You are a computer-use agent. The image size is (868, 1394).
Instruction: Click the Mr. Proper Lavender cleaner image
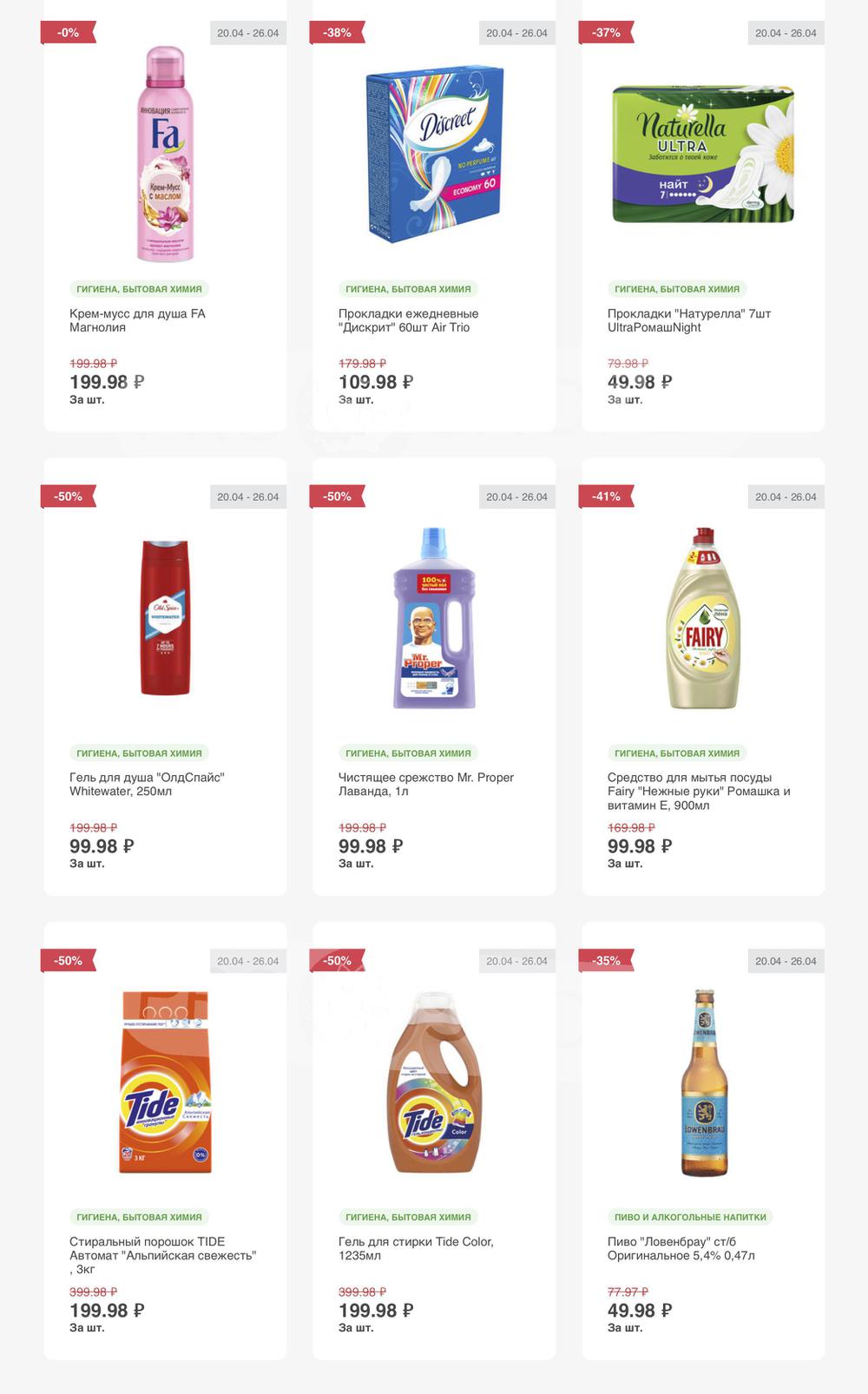pos(434,617)
